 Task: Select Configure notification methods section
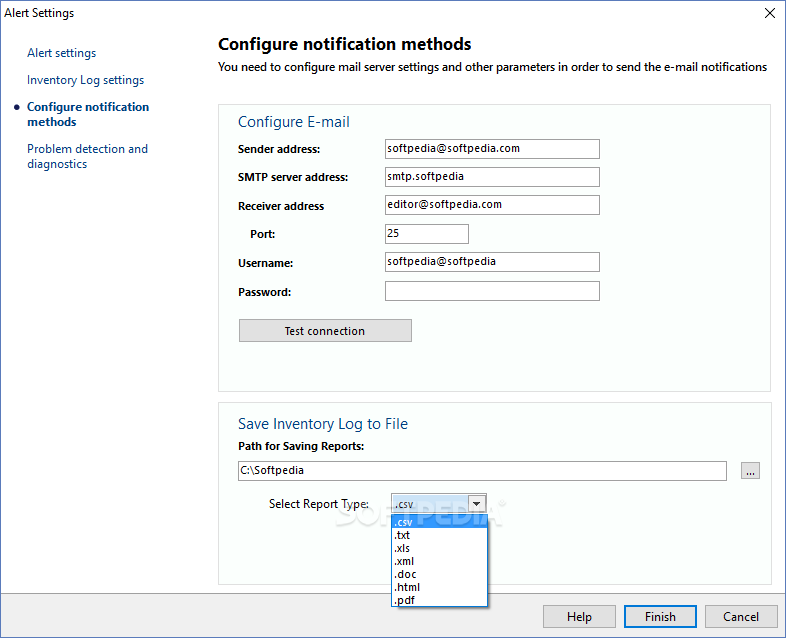point(88,114)
